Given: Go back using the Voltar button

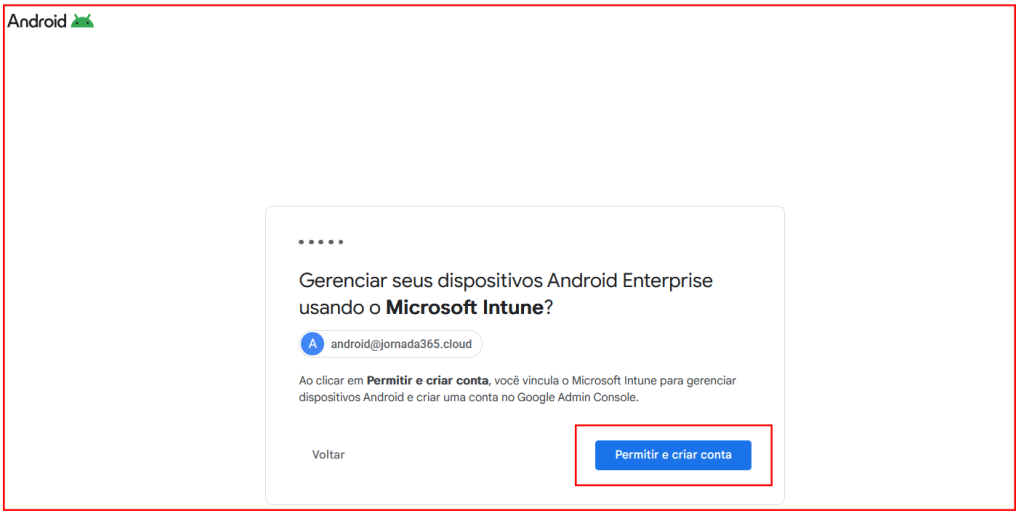Looking at the screenshot, I should [328, 455].
